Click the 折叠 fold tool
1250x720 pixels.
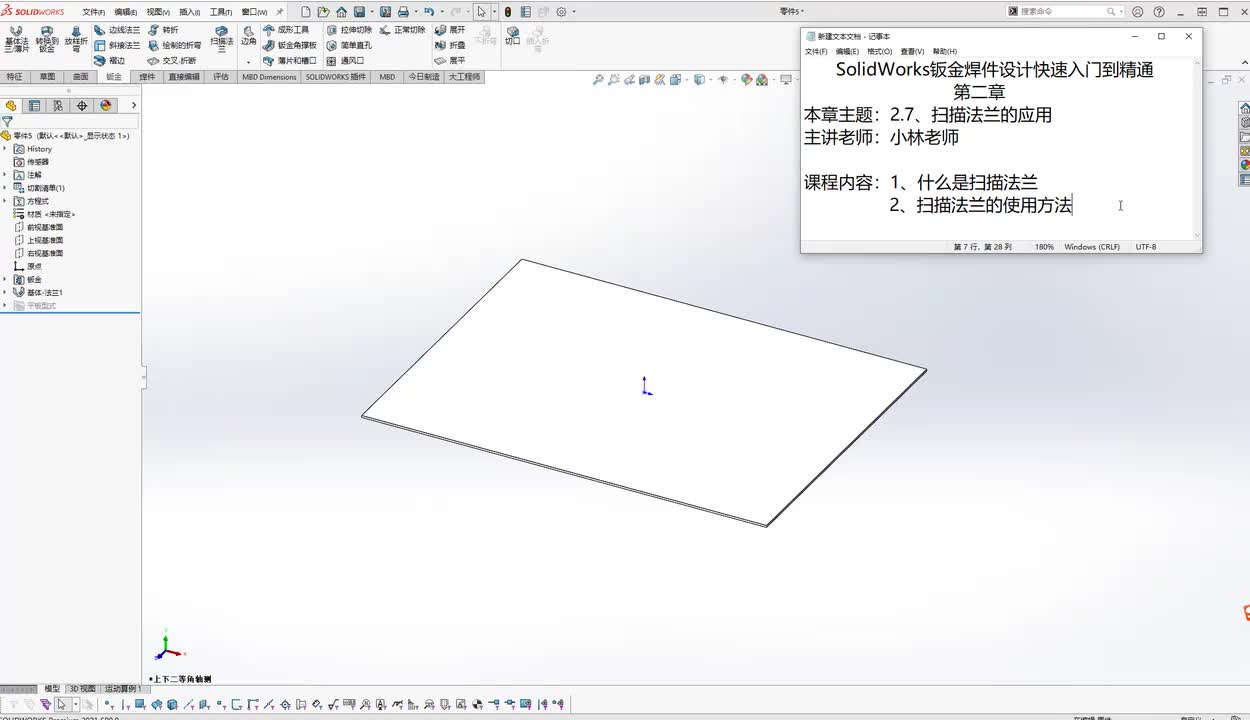pyautogui.click(x=450, y=45)
